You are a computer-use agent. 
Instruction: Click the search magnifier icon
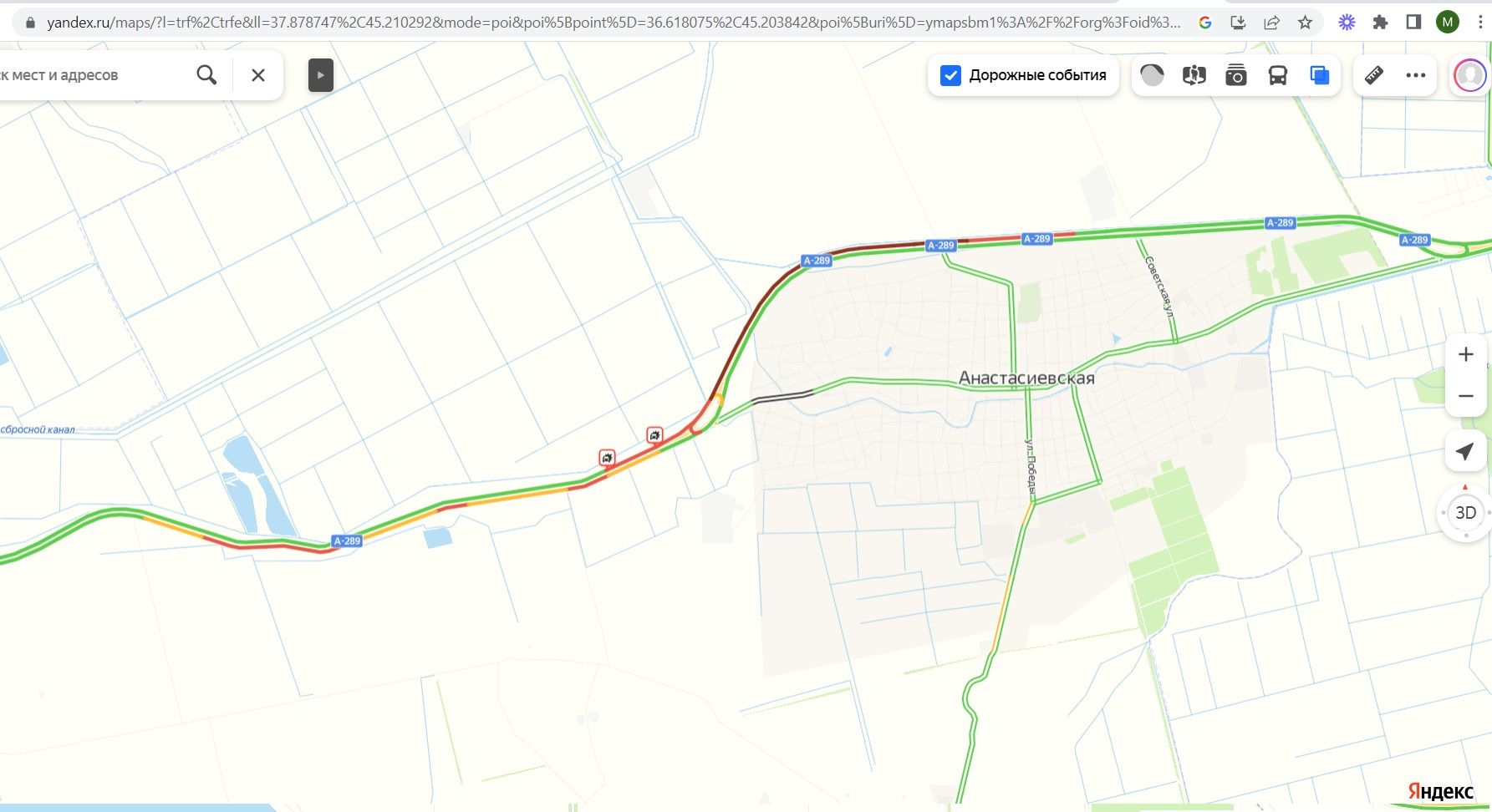(206, 75)
